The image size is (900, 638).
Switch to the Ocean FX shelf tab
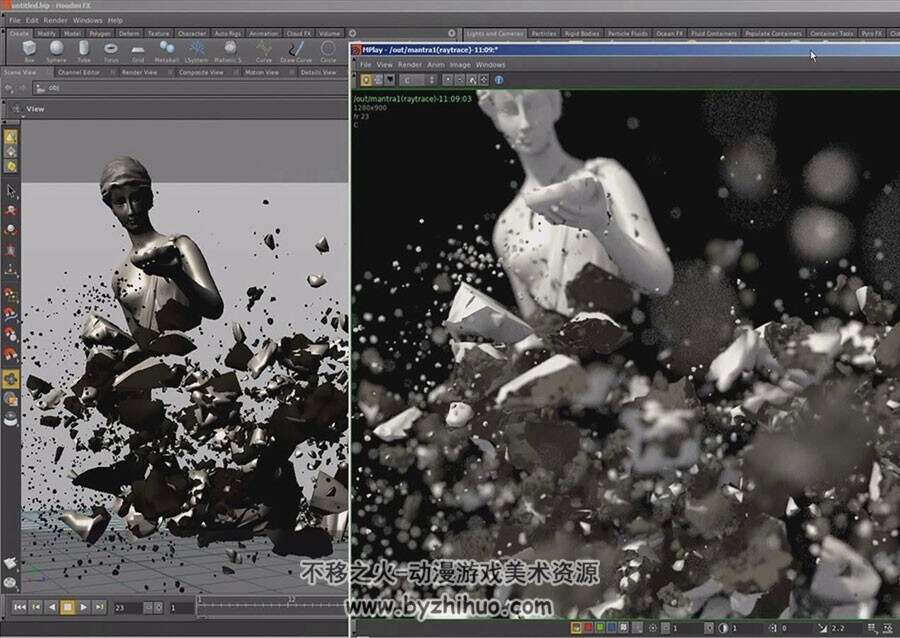click(x=669, y=33)
